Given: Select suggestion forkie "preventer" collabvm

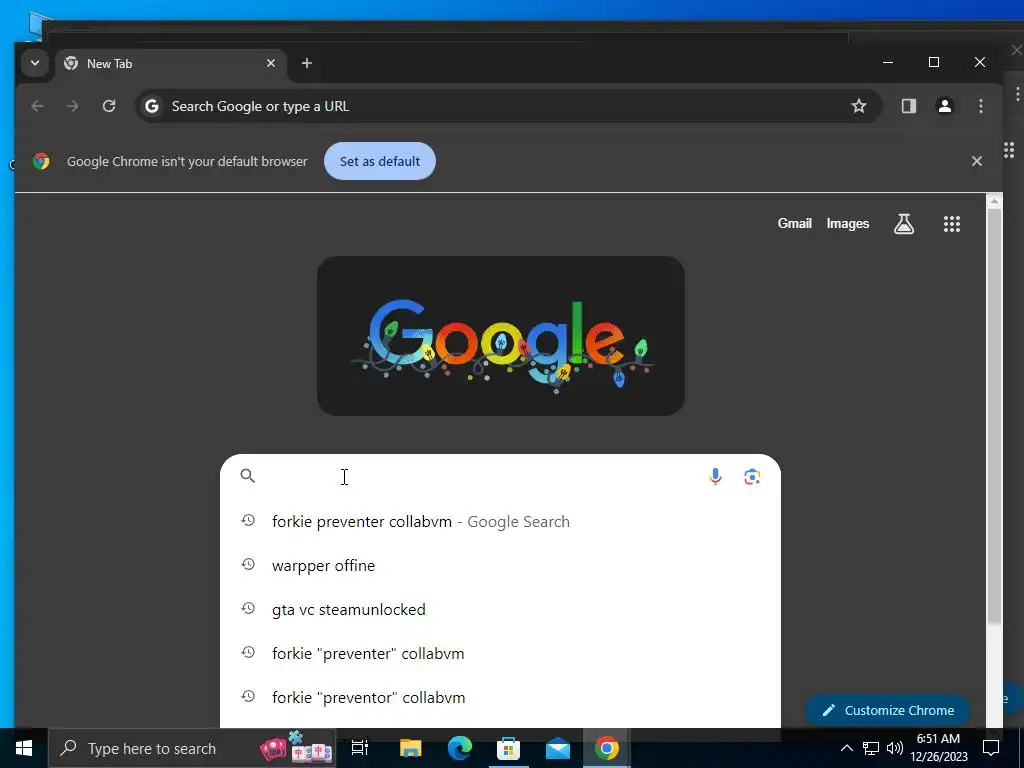Looking at the screenshot, I should point(500,654).
